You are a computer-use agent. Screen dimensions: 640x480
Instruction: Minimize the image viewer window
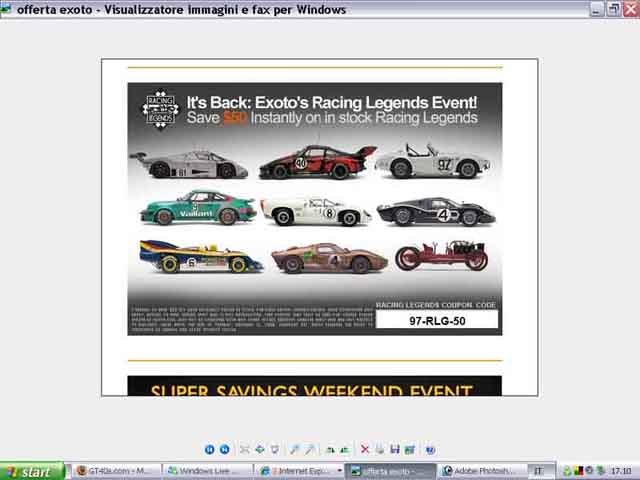pos(597,9)
